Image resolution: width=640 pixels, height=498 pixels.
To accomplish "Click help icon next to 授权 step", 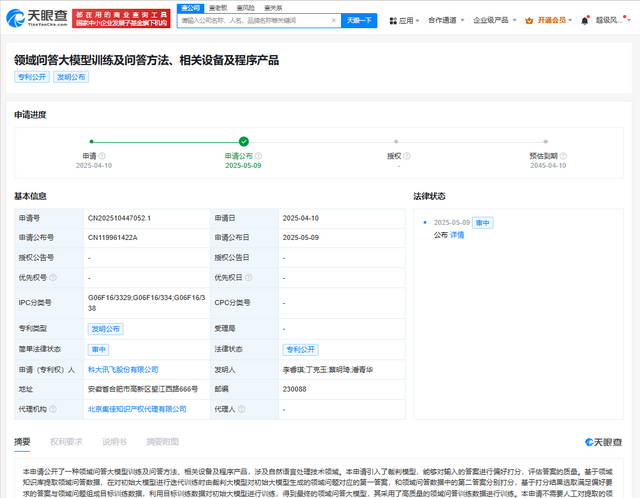I will (x=407, y=156).
